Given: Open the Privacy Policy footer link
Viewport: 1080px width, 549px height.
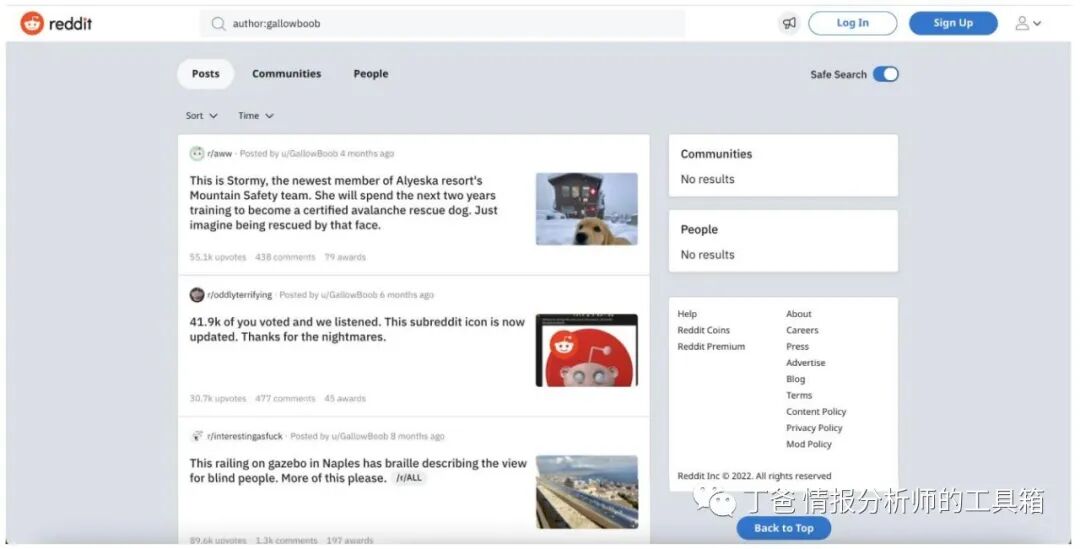Looking at the screenshot, I should click(814, 428).
